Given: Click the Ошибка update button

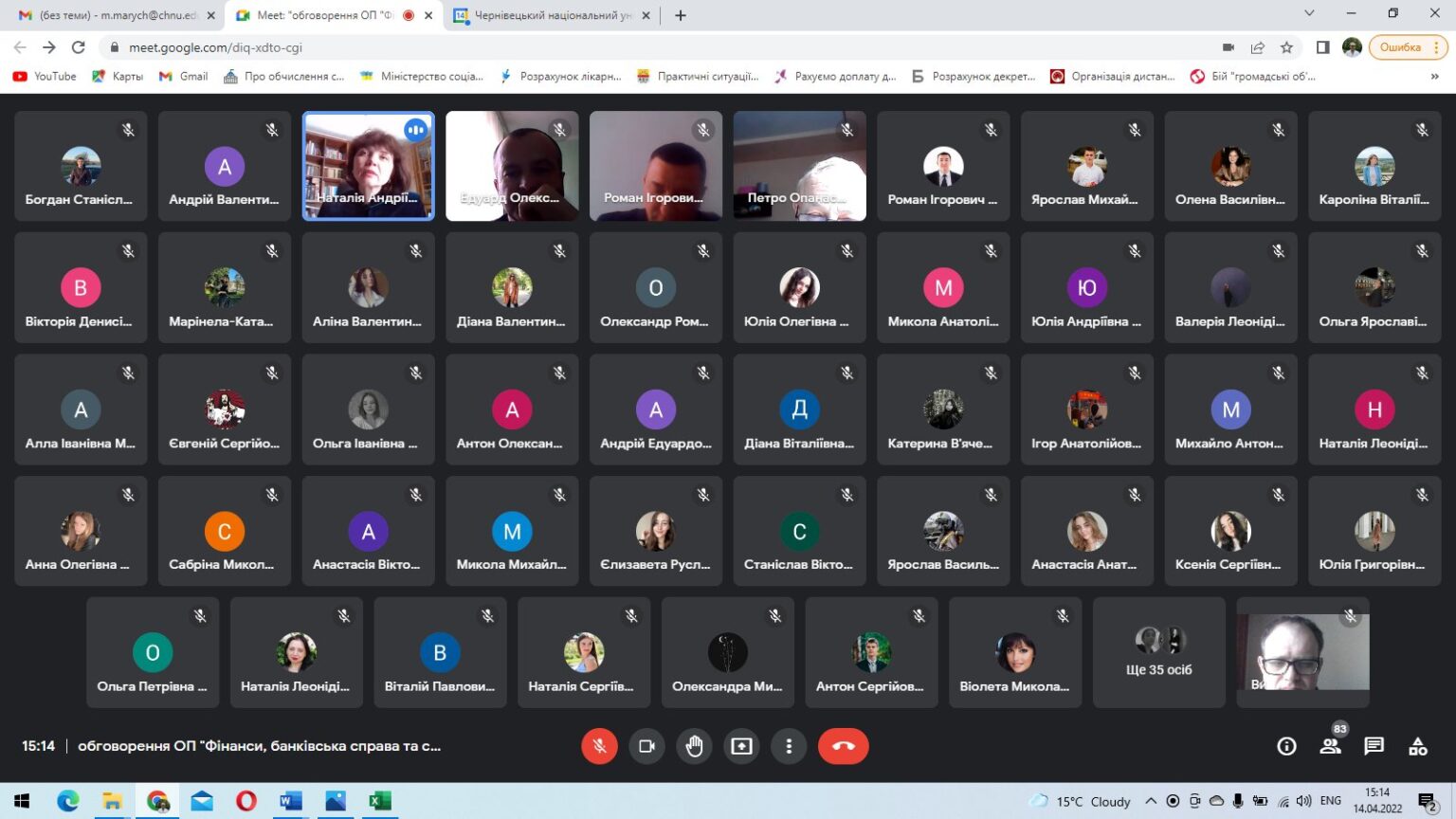Looking at the screenshot, I should coord(1408,47).
